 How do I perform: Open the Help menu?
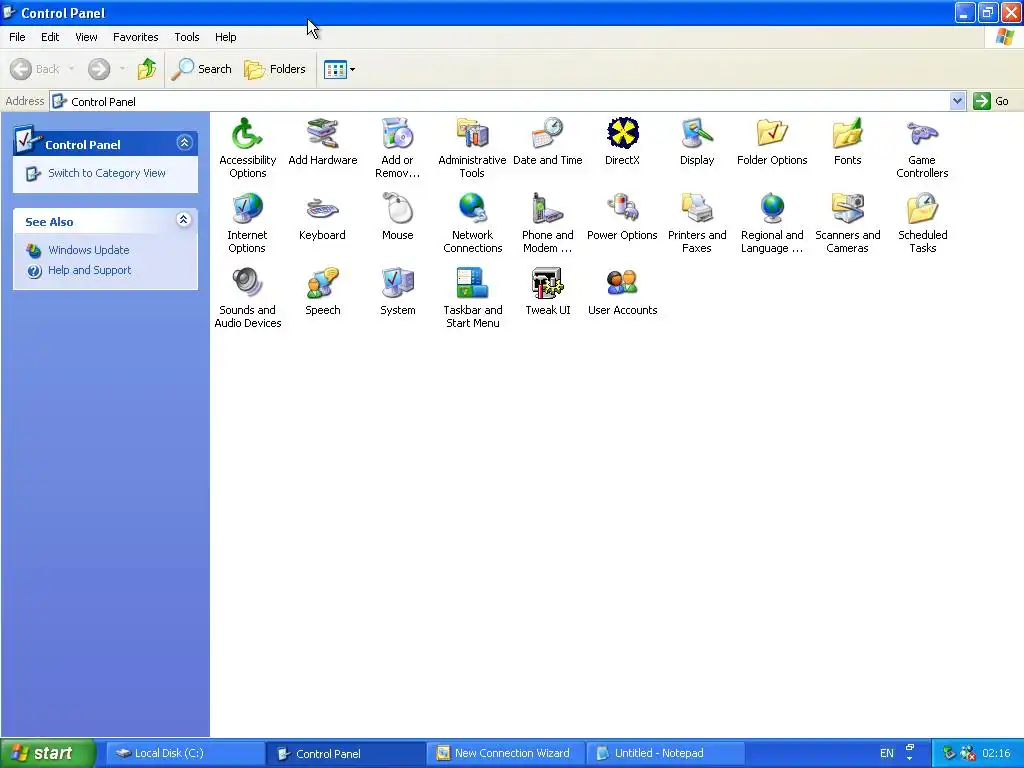pos(225,37)
